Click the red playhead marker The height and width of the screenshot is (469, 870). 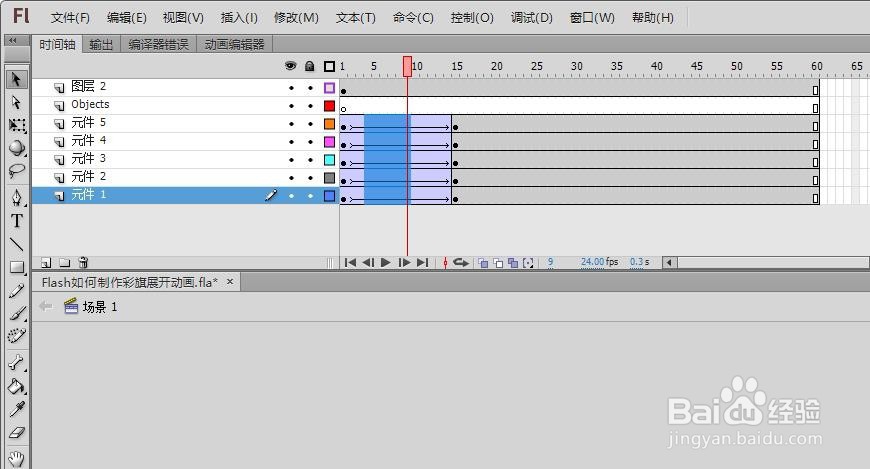click(x=408, y=66)
